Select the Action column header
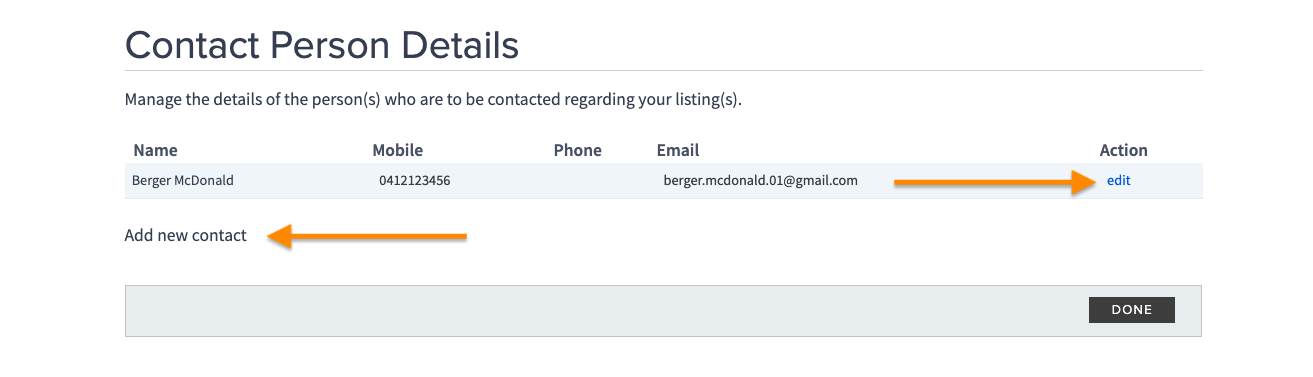The image size is (1313, 377). (x=1123, y=150)
